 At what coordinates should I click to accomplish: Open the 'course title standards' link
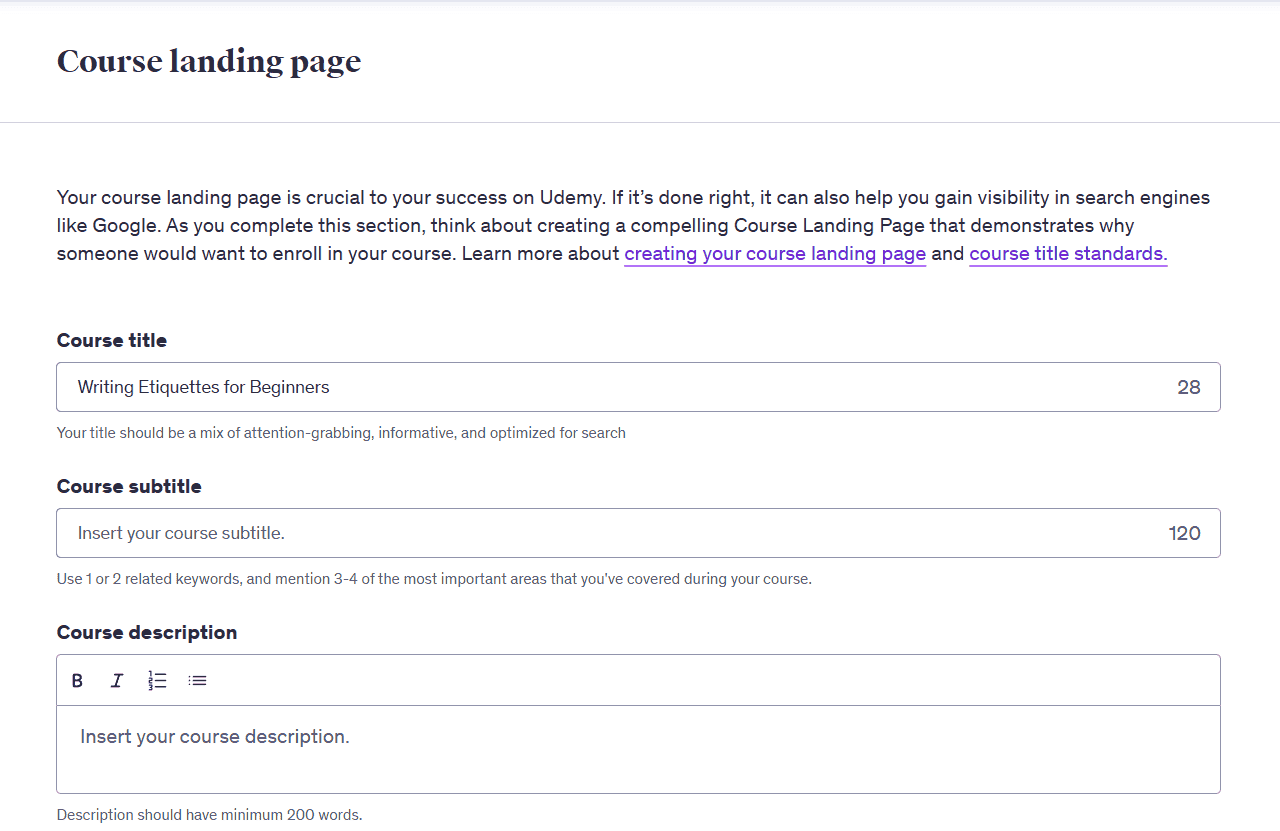click(x=1068, y=254)
